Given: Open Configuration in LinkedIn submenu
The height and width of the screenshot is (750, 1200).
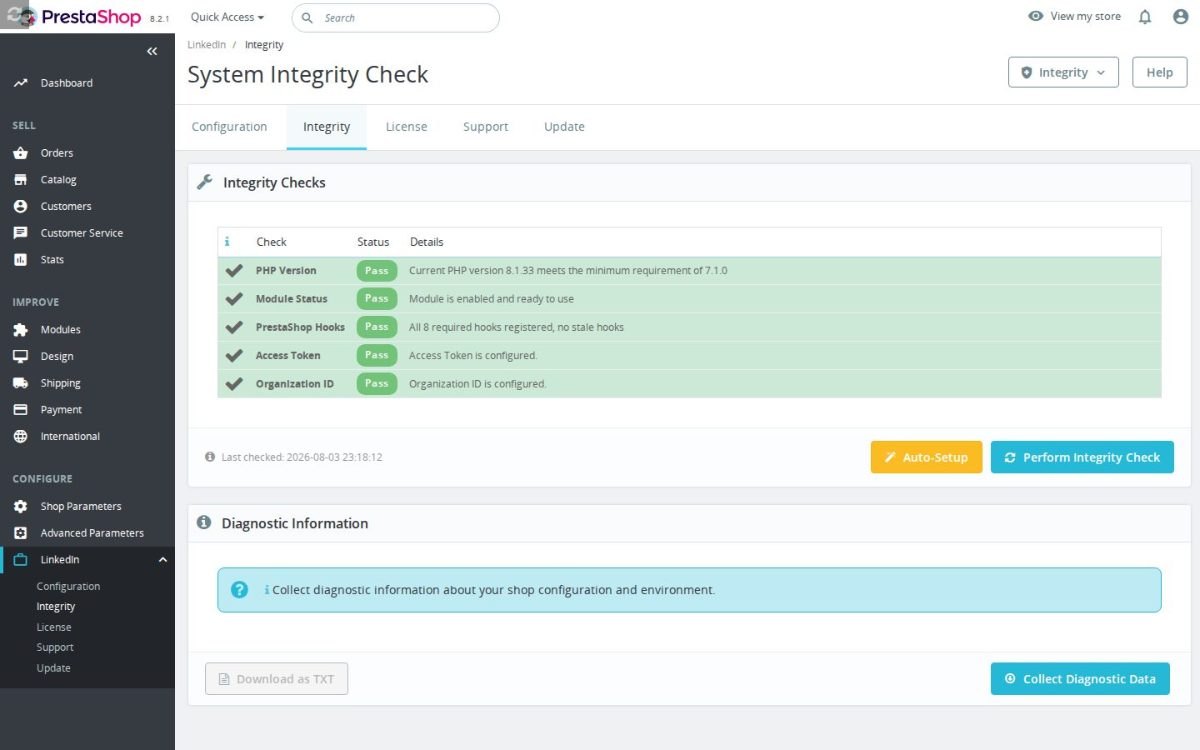Looking at the screenshot, I should click(x=68, y=586).
